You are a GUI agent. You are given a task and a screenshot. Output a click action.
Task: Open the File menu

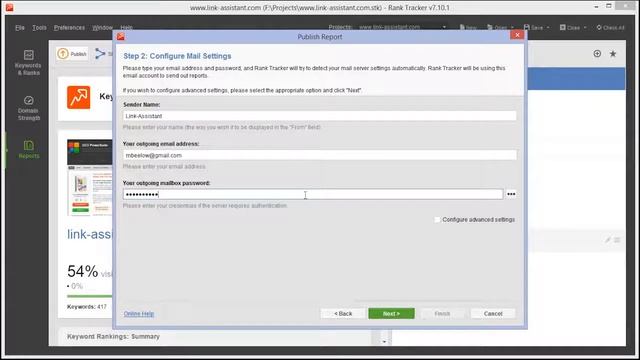click(20, 27)
